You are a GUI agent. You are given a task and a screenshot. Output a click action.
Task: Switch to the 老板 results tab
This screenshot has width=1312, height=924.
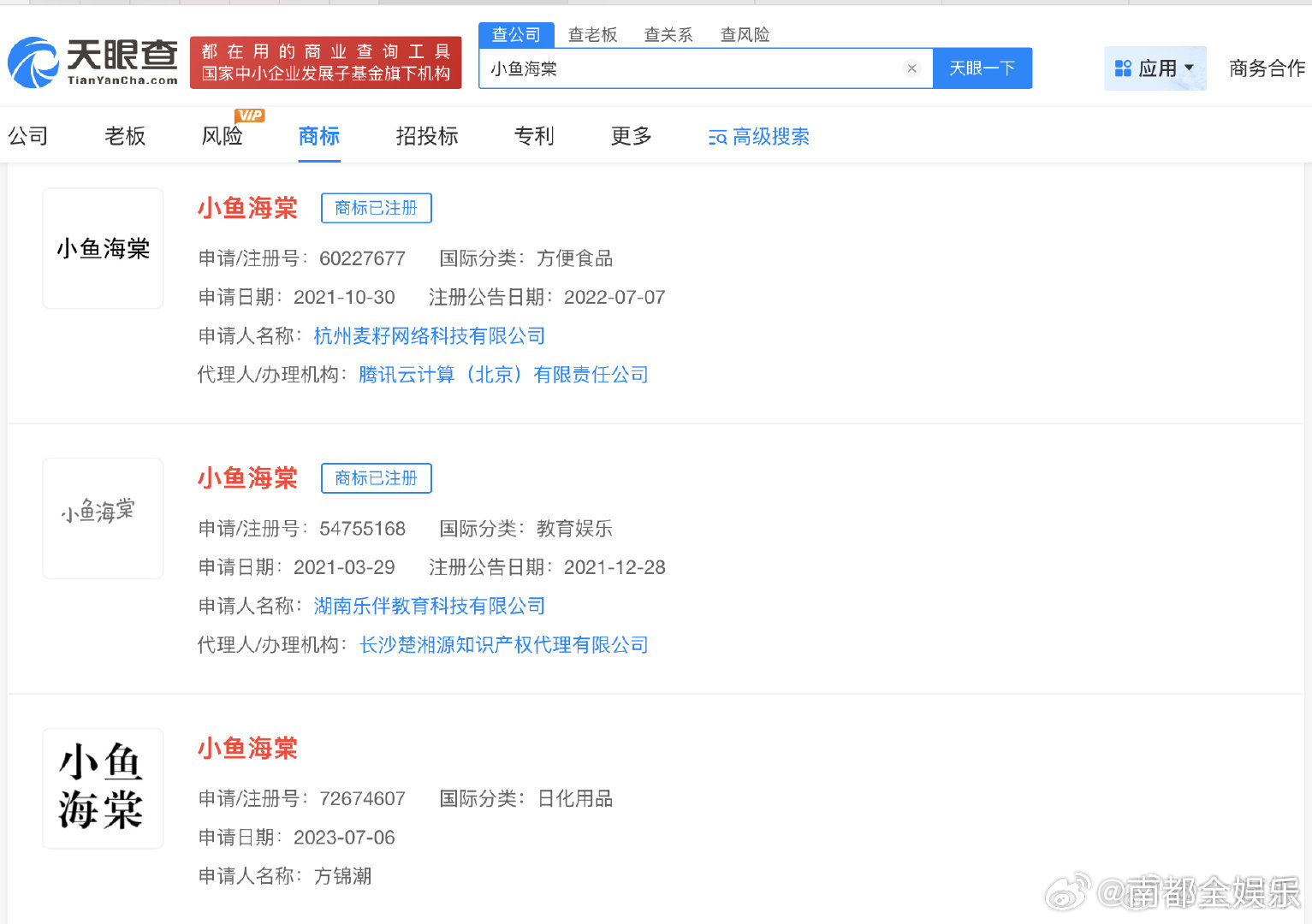[x=125, y=136]
